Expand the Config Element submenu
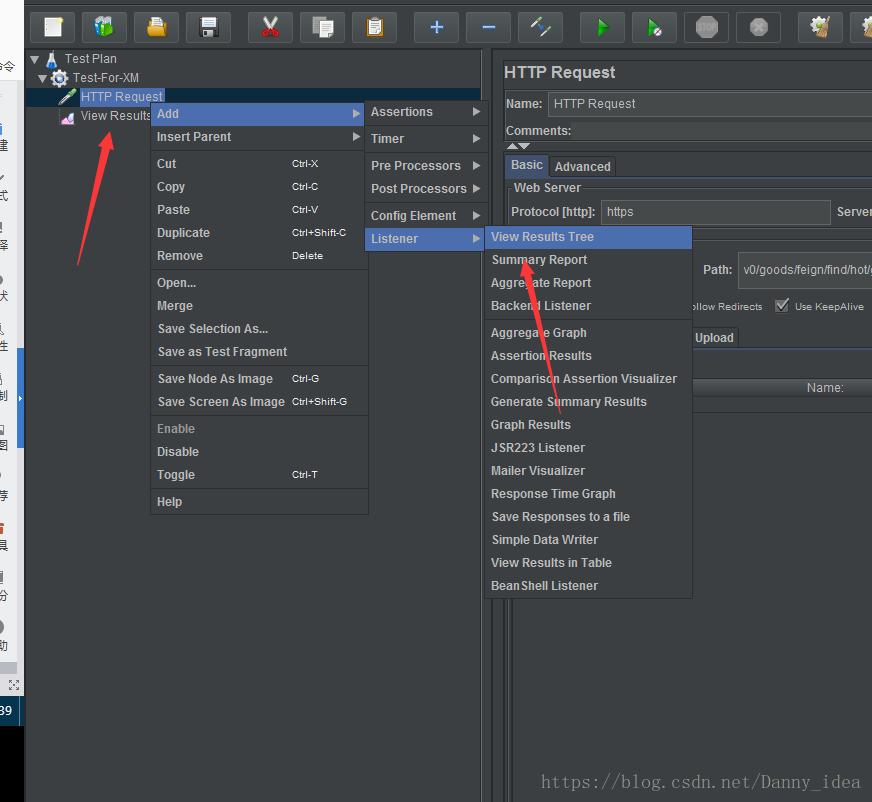Viewport: 872px width, 802px height. (x=426, y=216)
